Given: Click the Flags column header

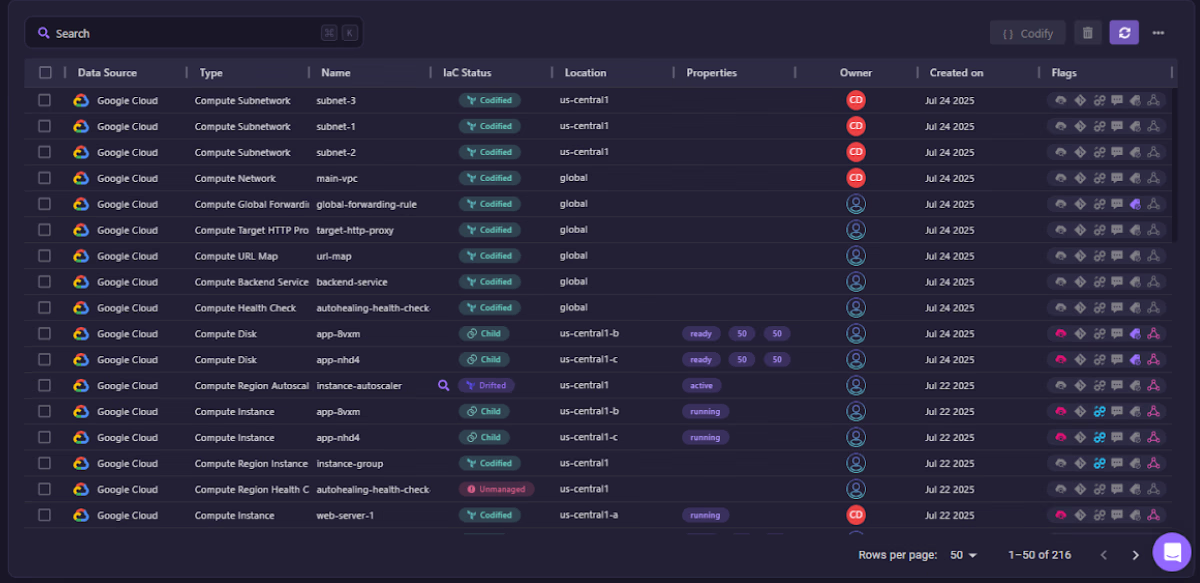Looking at the screenshot, I should [1064, 73].
